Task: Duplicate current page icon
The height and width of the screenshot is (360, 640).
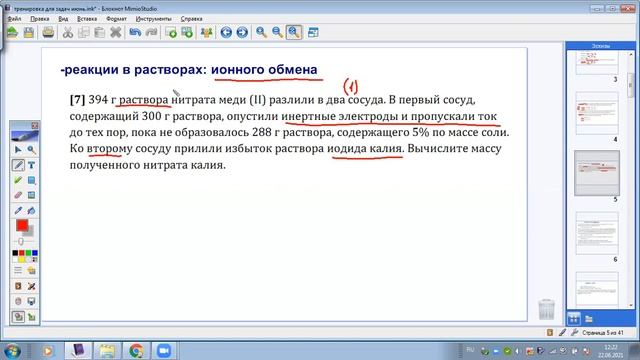Action: (x=187, y=32)
